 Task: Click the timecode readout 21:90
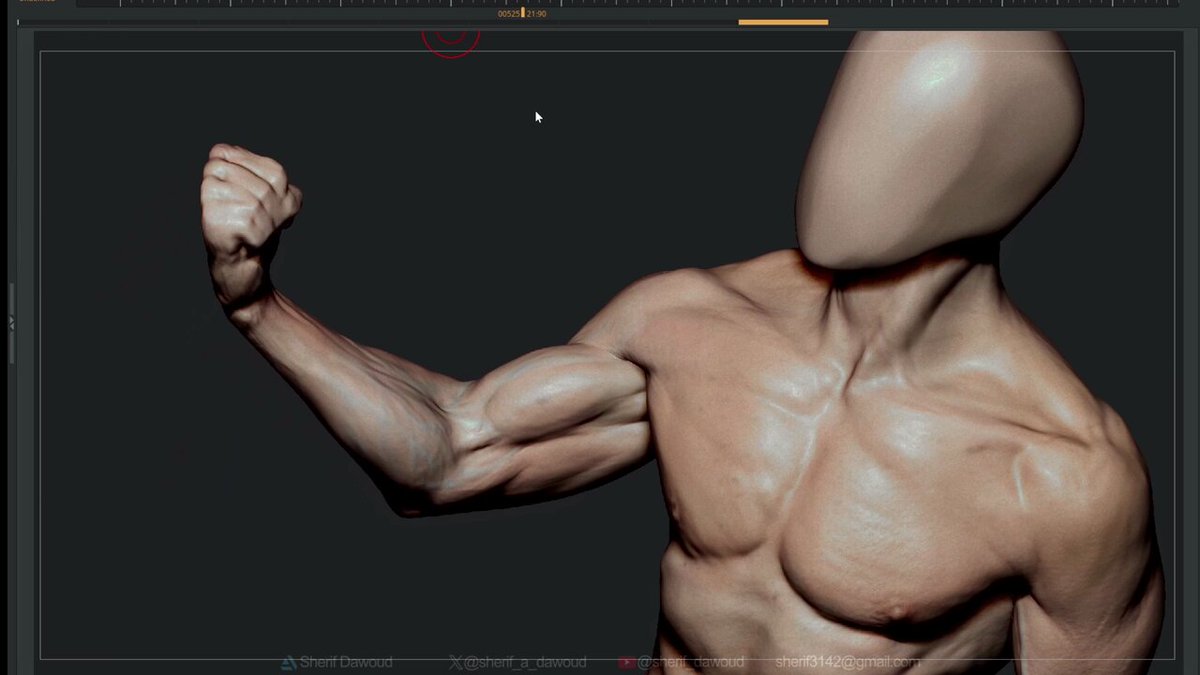537,14
